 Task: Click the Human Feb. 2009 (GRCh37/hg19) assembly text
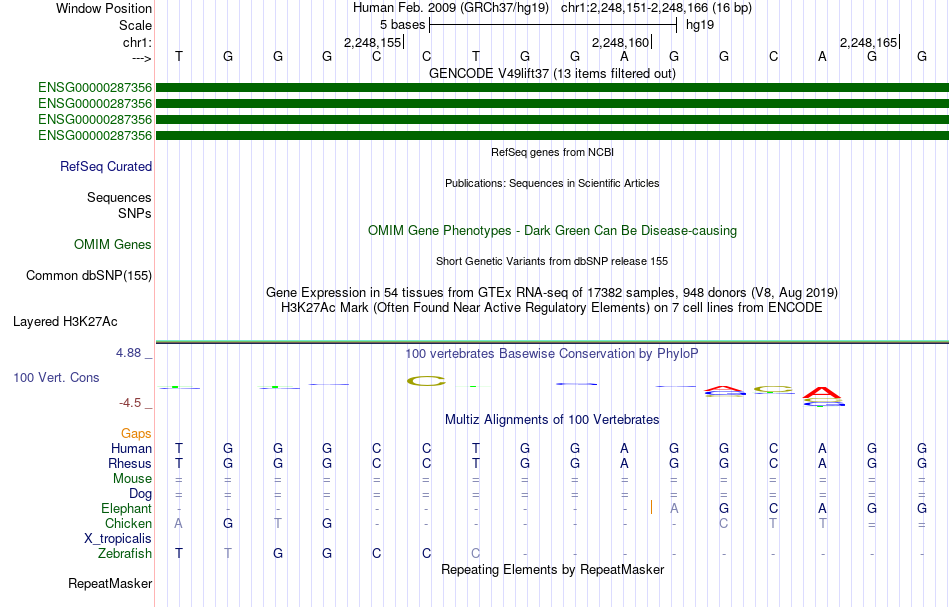pyautogui.click(x=451, y=8)
